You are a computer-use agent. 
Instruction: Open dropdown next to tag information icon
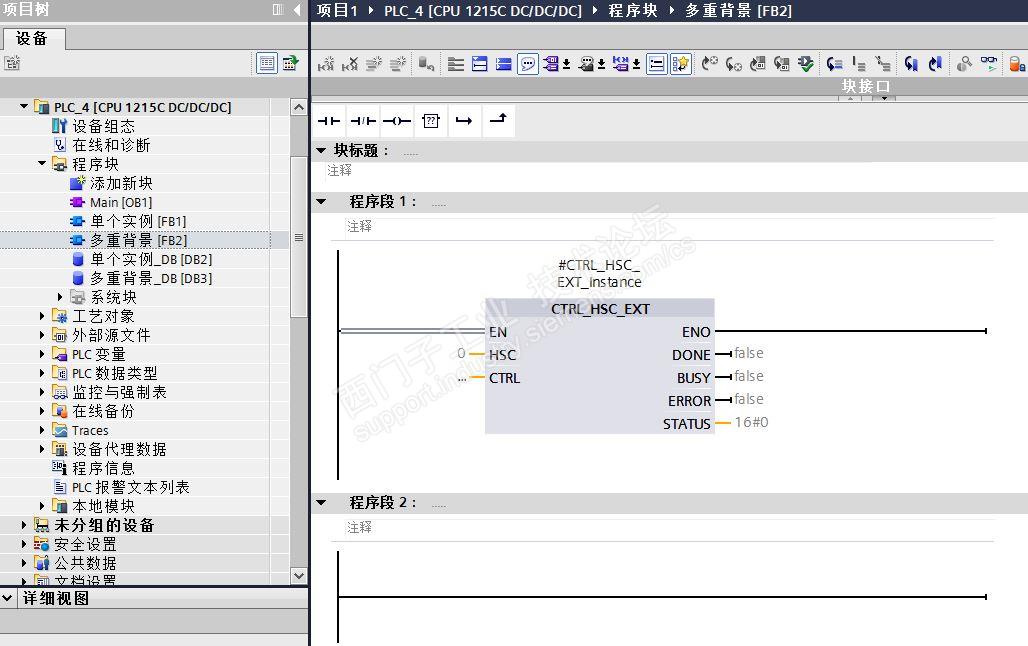[601, 64]
